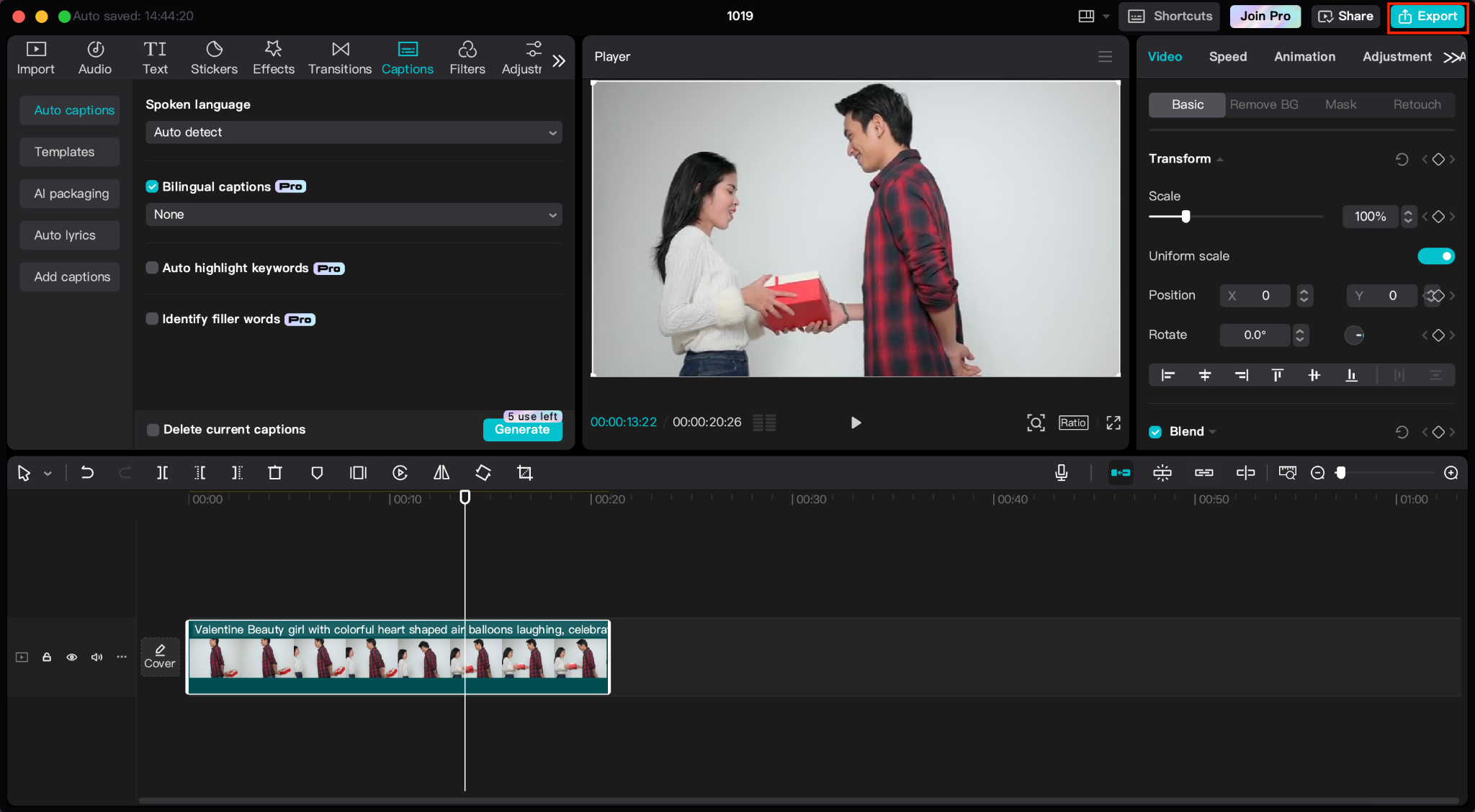Turn off Uniform scale toggle
The width and height of the screenshot is (1475, 812).
point(1435,256)
